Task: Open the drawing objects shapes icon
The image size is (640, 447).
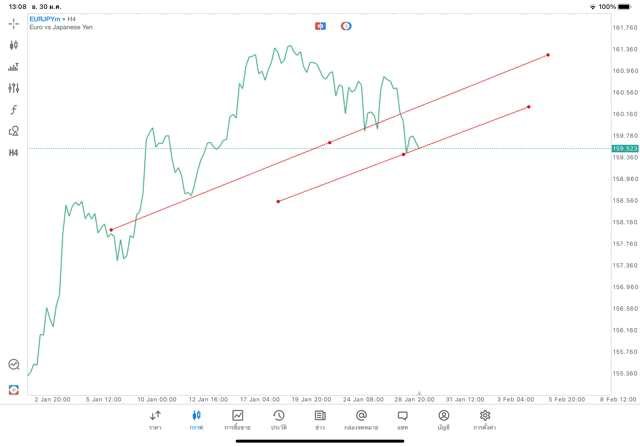Action: (x=14, y=131)
